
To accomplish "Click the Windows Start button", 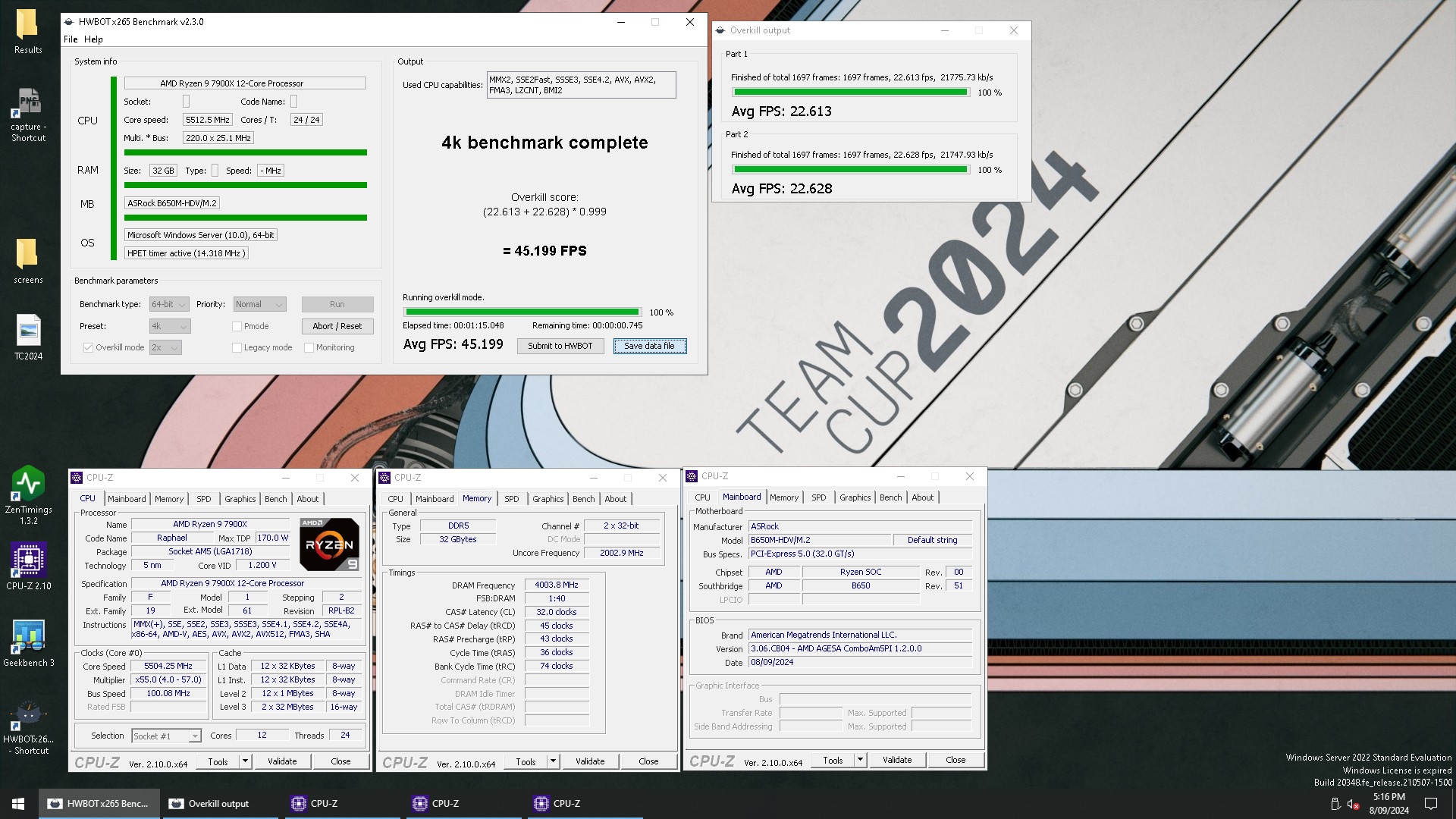I will 18,803.
